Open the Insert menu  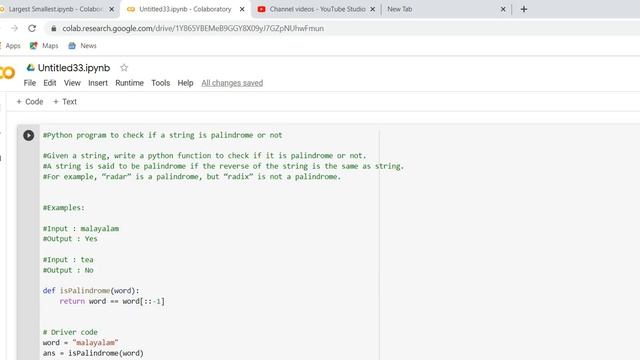98,83
